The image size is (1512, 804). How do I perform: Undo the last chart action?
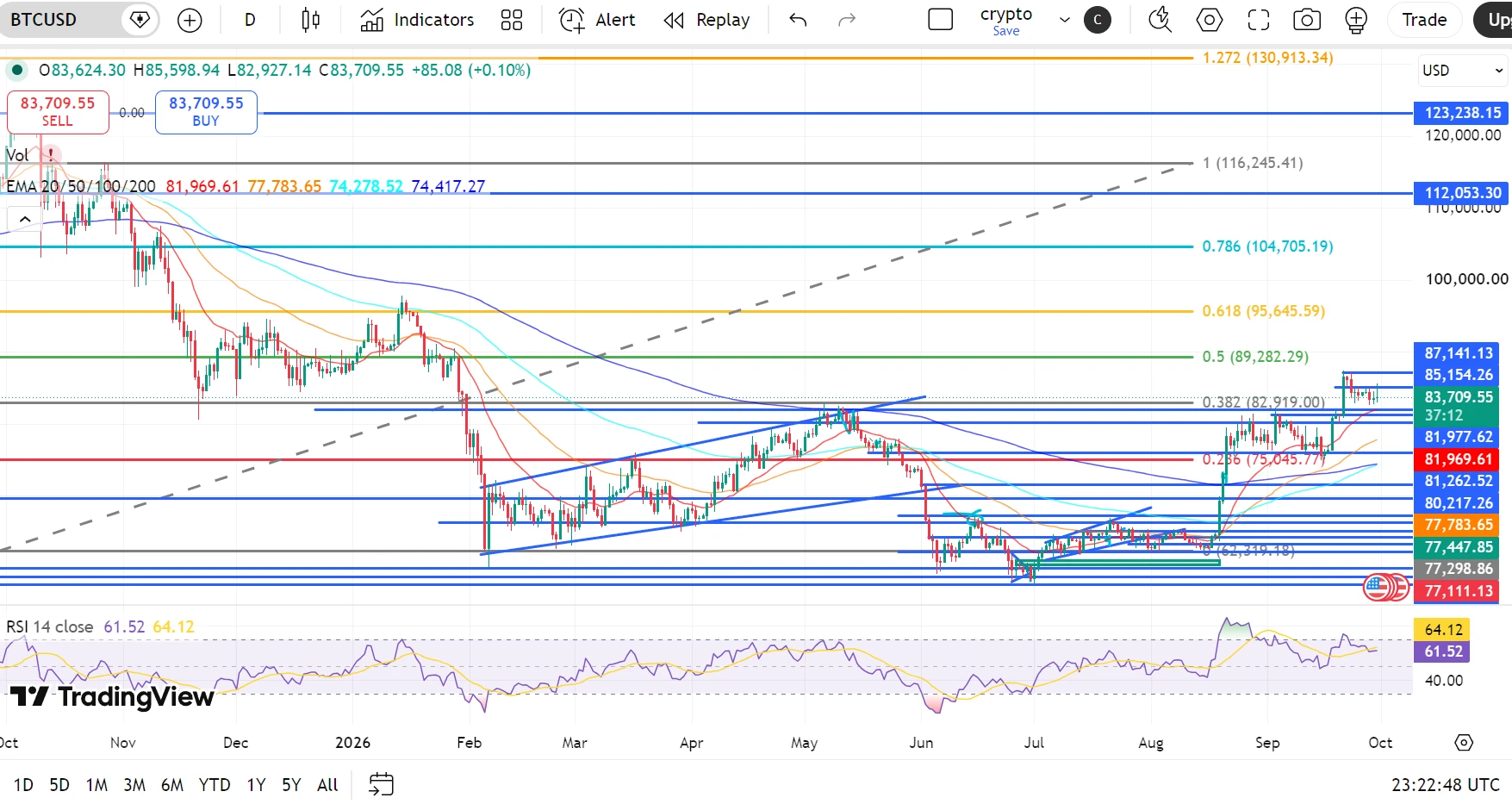[x=798, y=20]
